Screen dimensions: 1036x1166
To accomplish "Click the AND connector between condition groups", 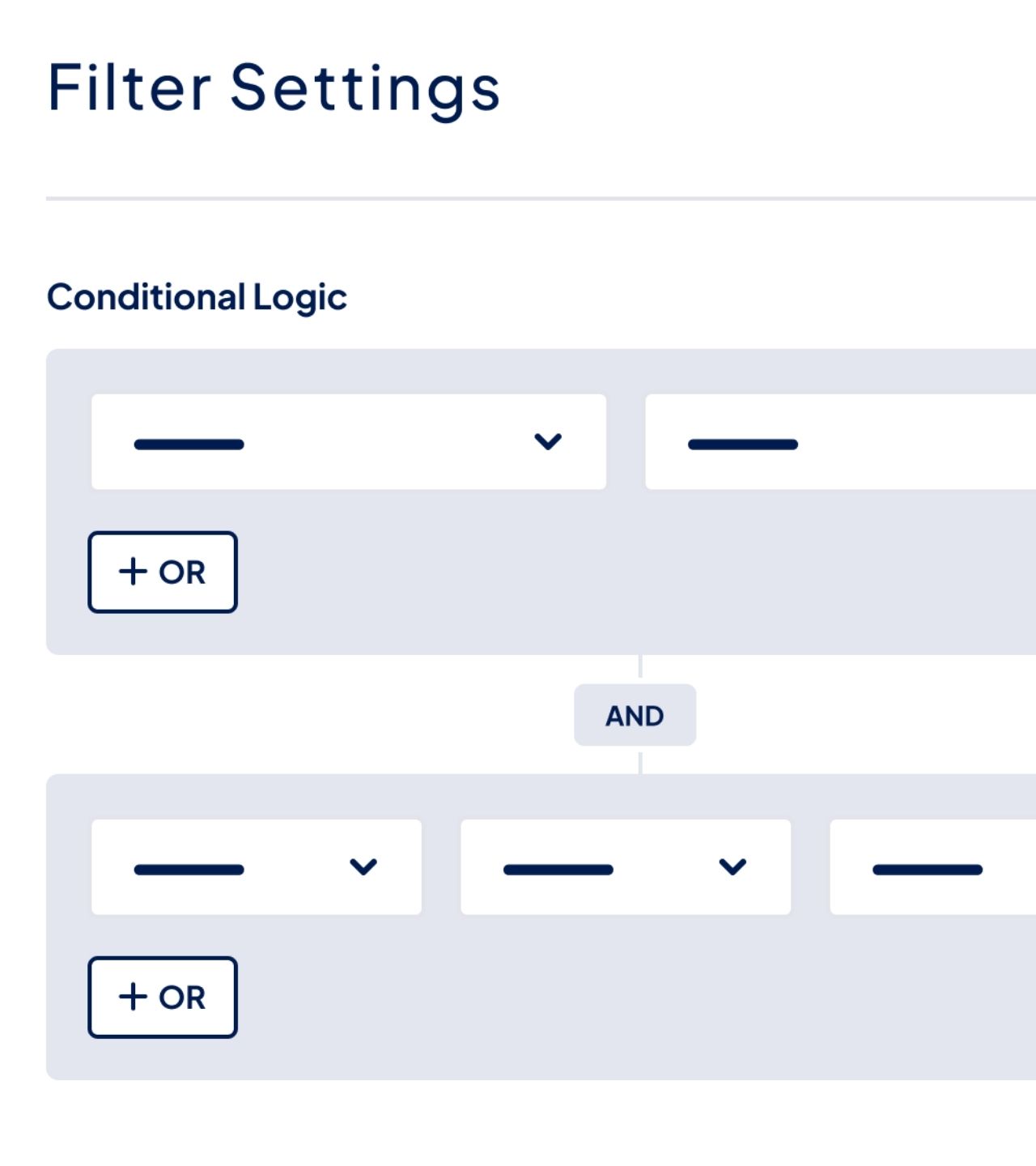I will coord(635,715).
